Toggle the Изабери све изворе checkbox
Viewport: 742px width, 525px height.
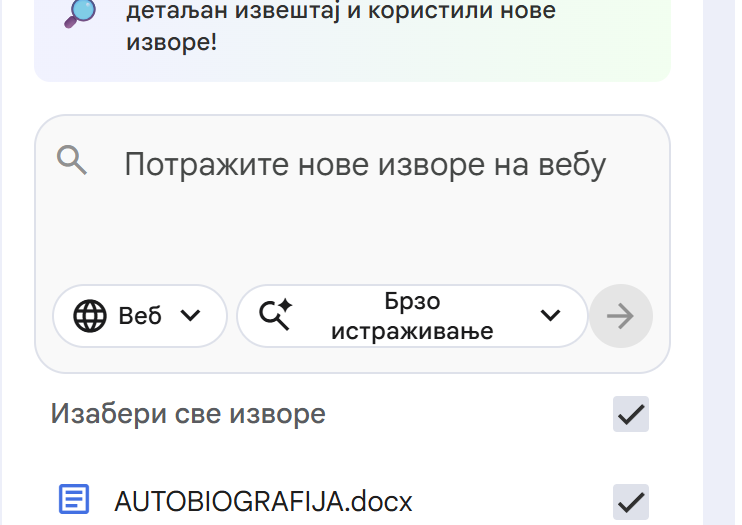point(631,414)
